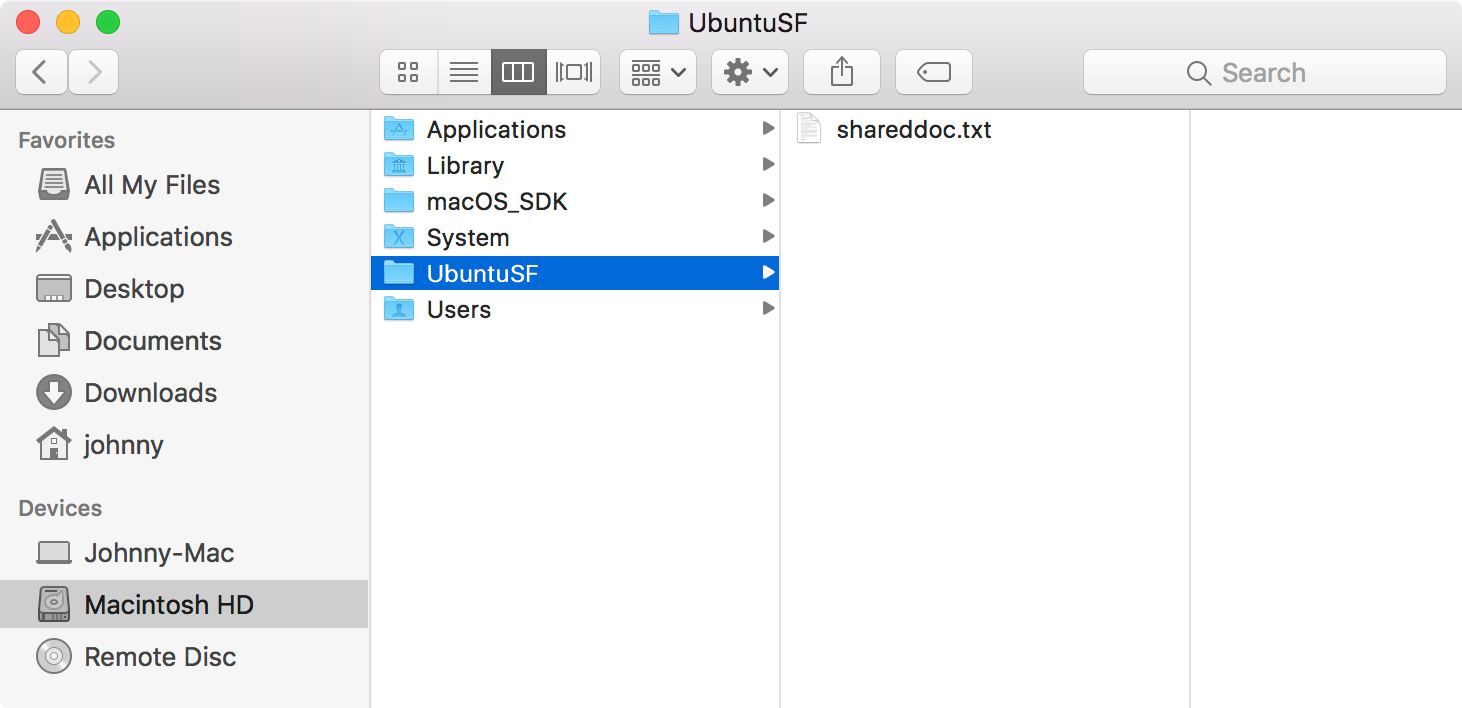This screenshot has height=708, width=1462.
Task: Open Documents in the sidebar
Action: (184, 341)
